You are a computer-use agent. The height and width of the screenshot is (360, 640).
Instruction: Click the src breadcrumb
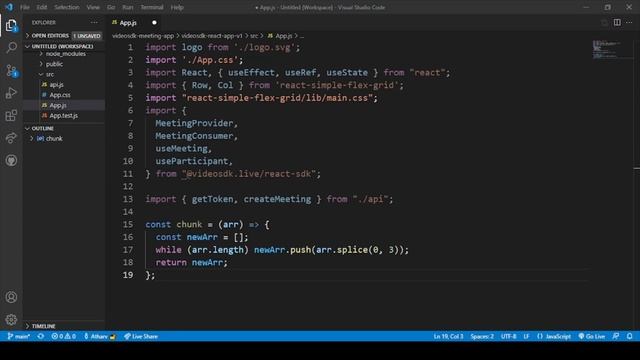[254, 36]
